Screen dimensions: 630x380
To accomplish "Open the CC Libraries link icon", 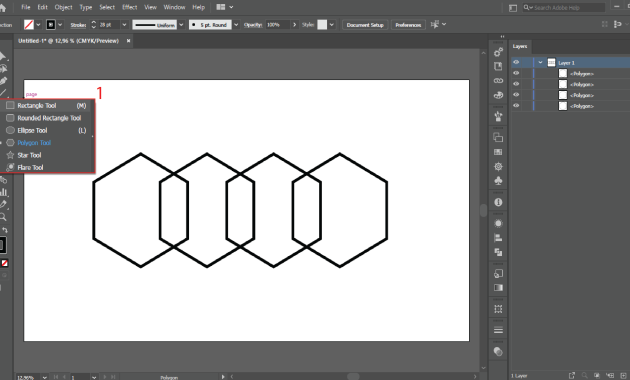I will (498, 81).
